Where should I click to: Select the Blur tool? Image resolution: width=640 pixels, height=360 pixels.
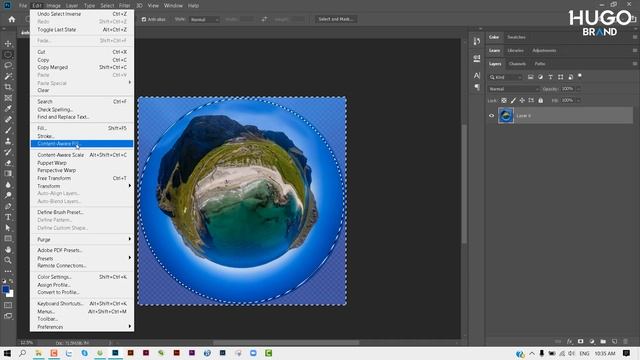[x=8, y=184]
